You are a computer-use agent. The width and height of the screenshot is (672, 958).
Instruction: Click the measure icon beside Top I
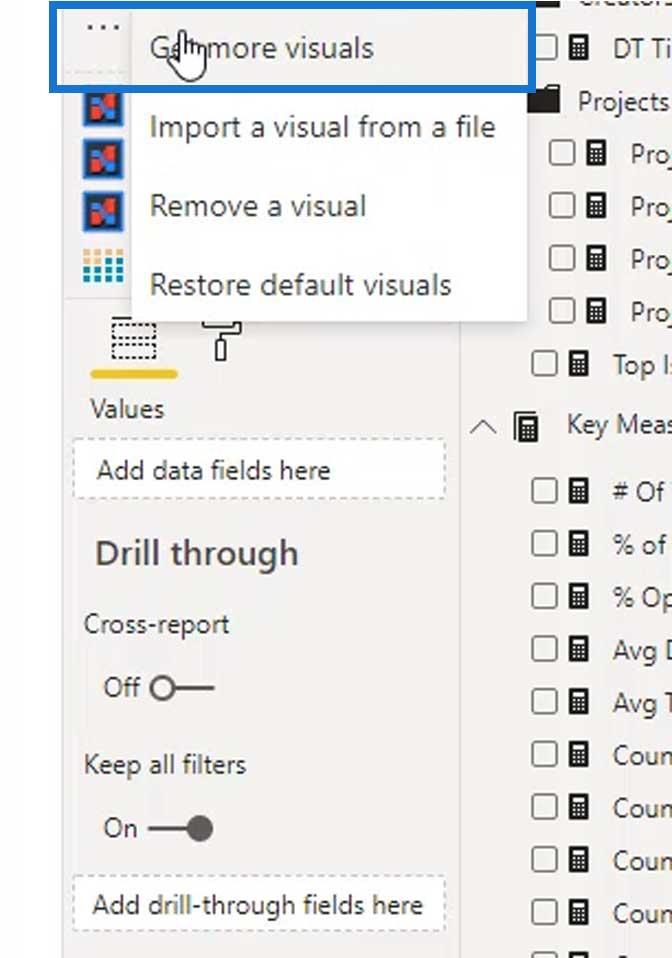pos(579,365)
